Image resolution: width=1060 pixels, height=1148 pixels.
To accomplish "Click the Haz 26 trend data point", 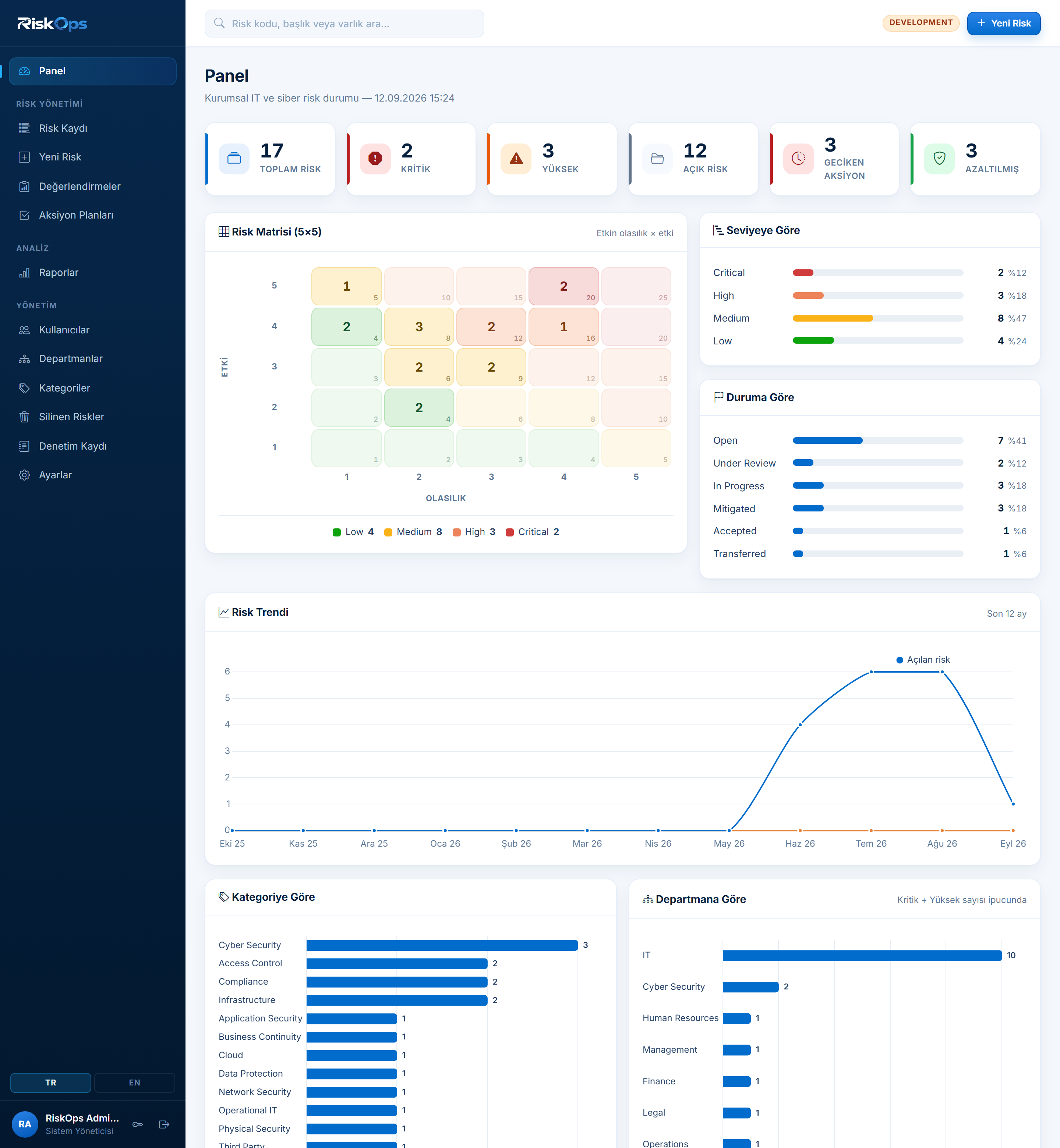I will click(x=800, y=725).
